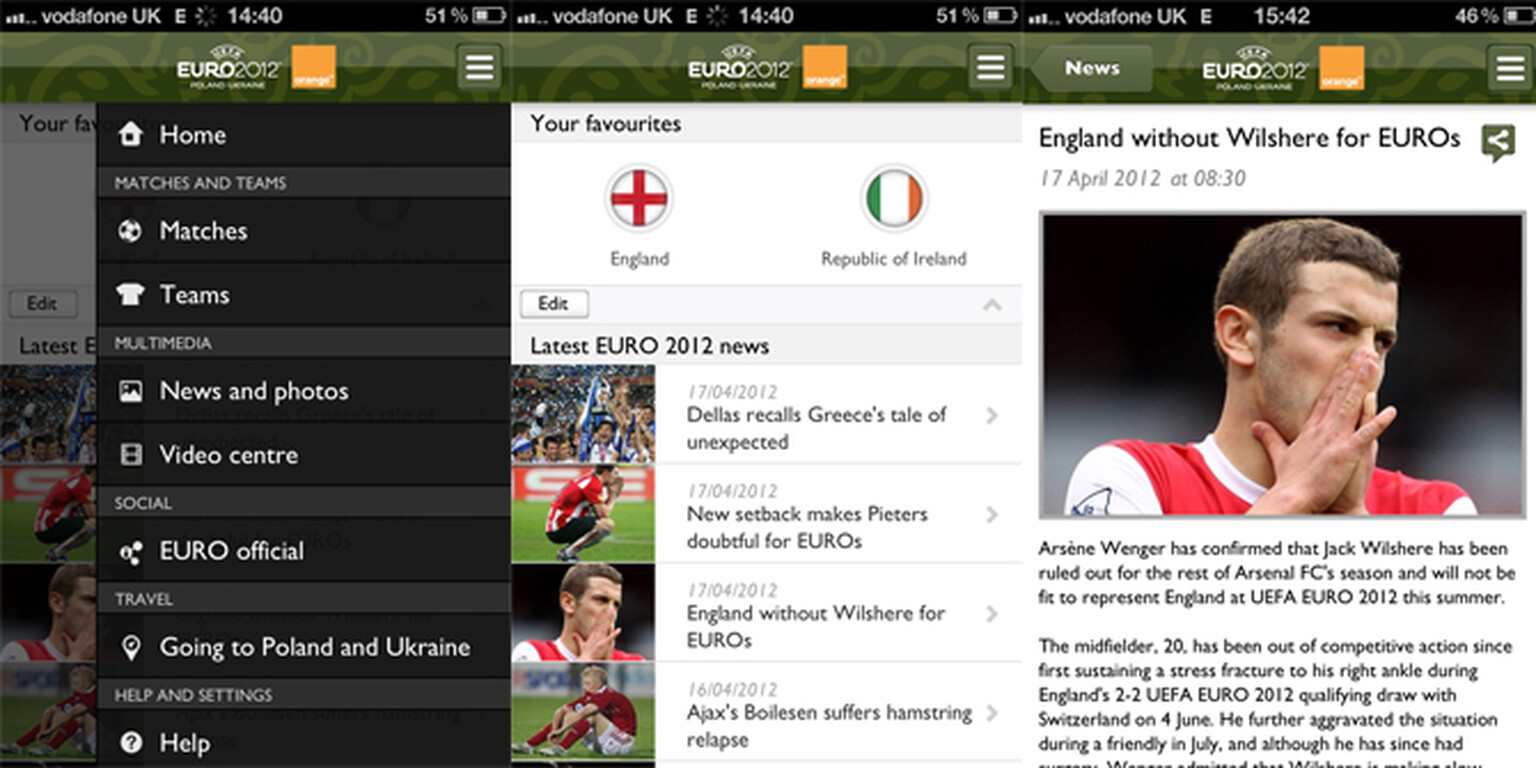Select EURO official menu item

coord(304,551)
